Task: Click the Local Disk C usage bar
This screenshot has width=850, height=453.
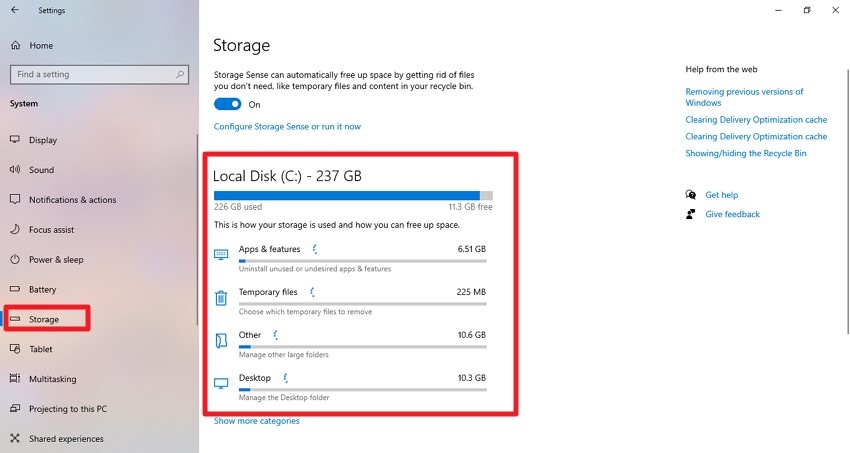Action: tap(353, 196)
